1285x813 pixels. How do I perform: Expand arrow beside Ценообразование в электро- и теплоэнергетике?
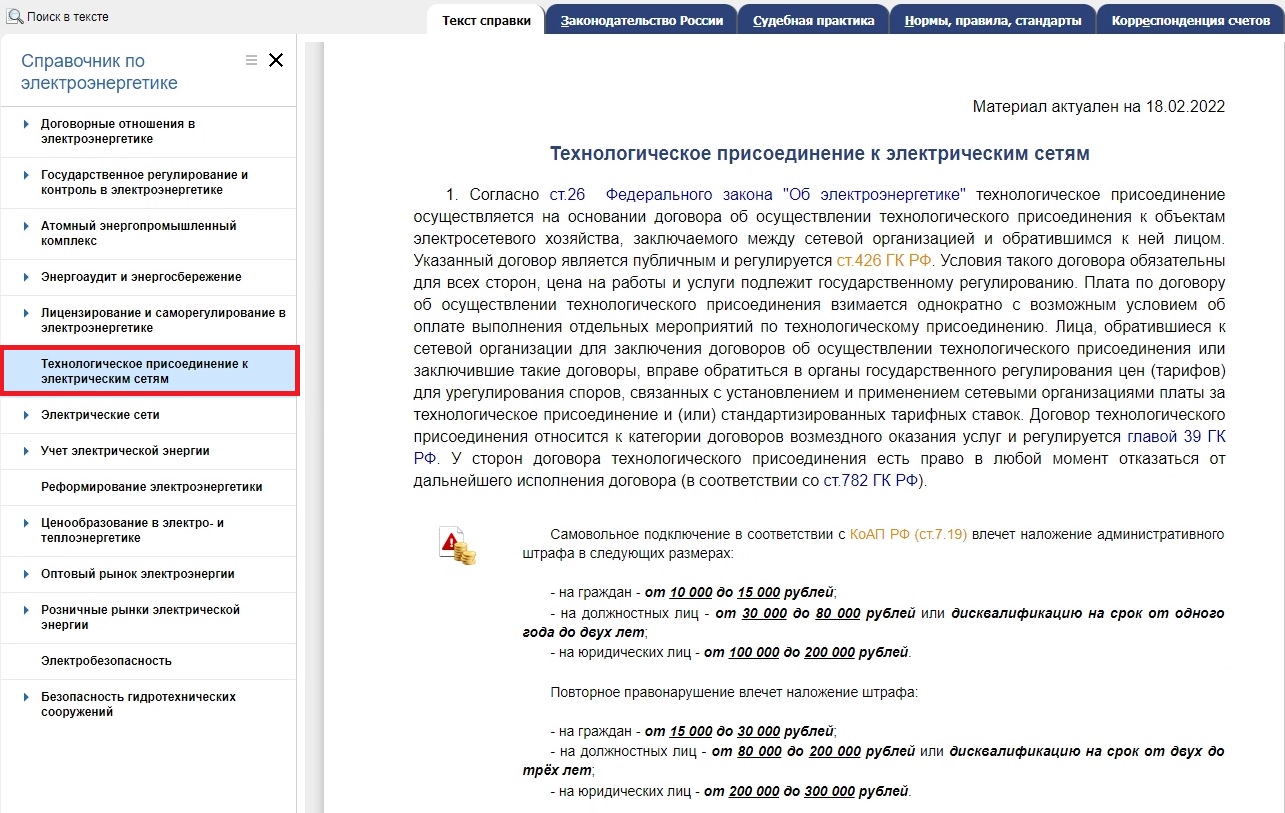point(26,523)
